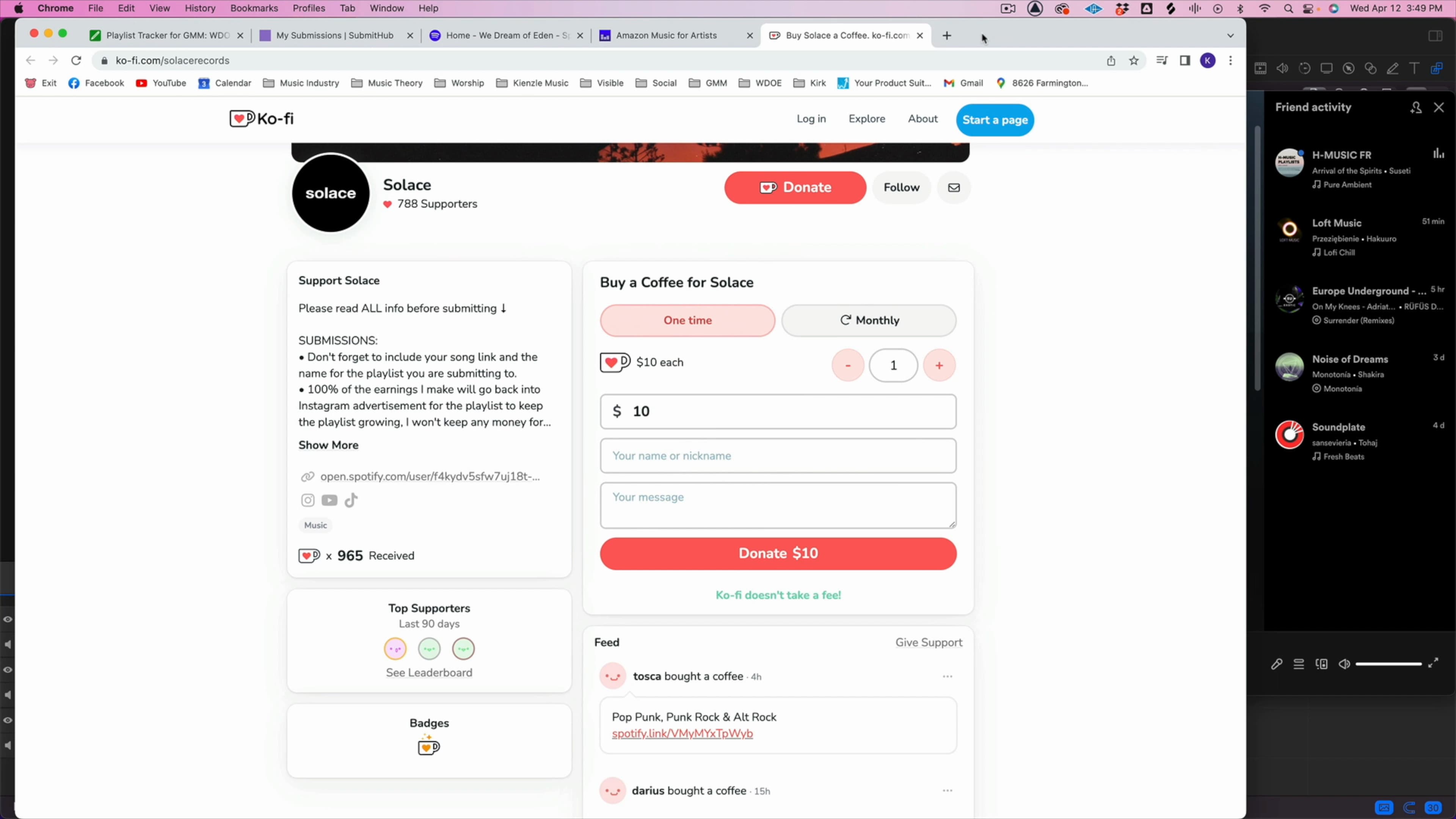The image size is (1456, 819).
Task: Open Chrome's tab search chevron
Action: tap(1230, 35)
